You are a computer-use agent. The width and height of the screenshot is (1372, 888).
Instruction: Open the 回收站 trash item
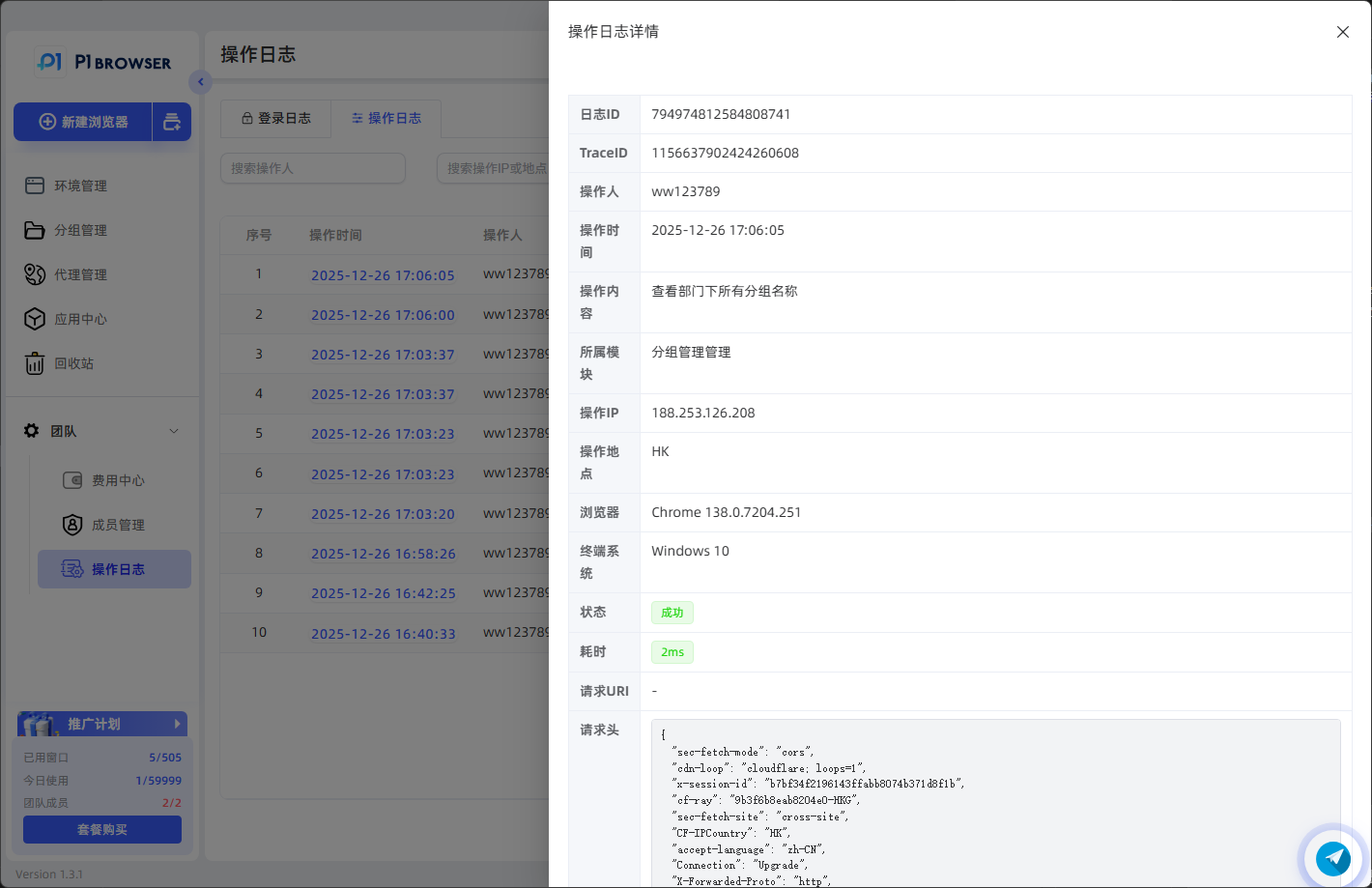point(73,363)
